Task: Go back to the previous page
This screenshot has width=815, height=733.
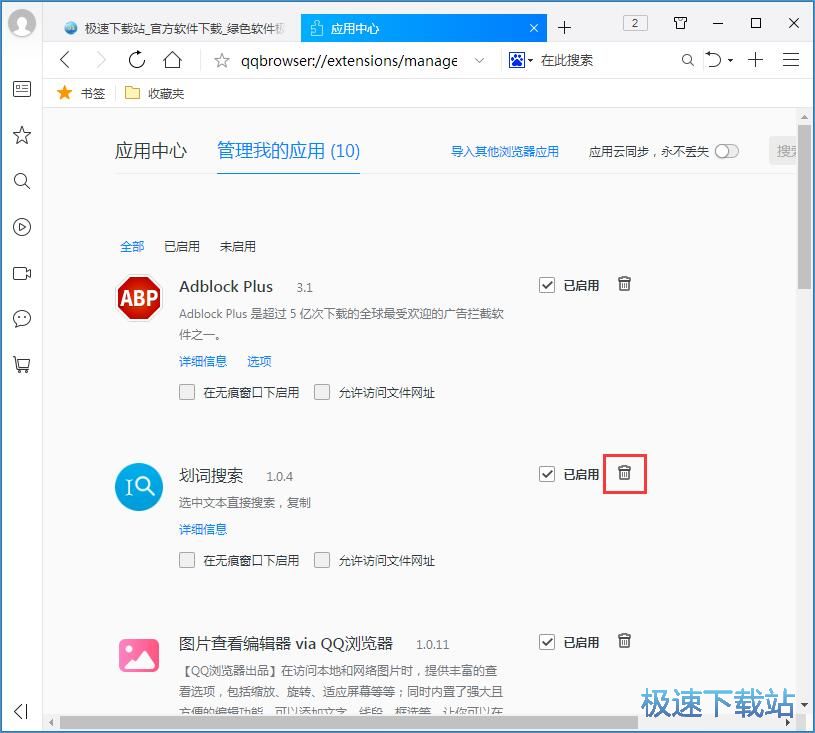Action: (x=65, y=60)
